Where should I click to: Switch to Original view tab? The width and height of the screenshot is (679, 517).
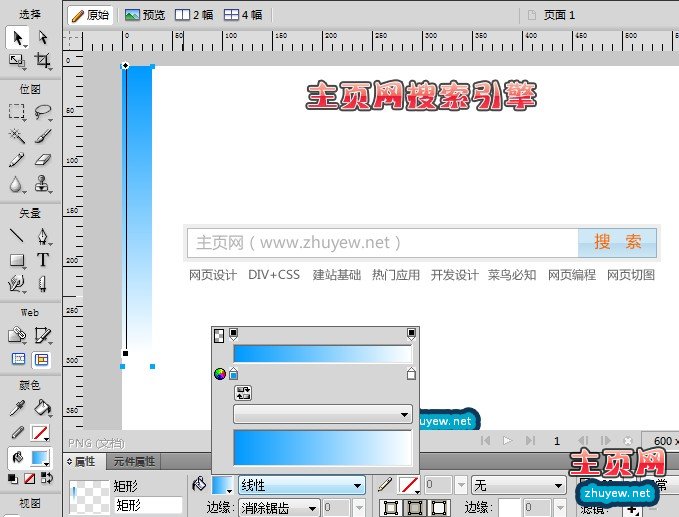point(91,15)
